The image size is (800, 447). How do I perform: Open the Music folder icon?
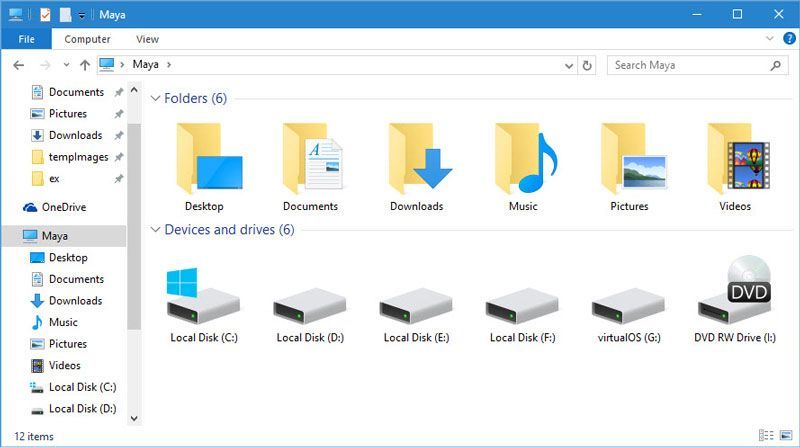click(x=526, y=158)
